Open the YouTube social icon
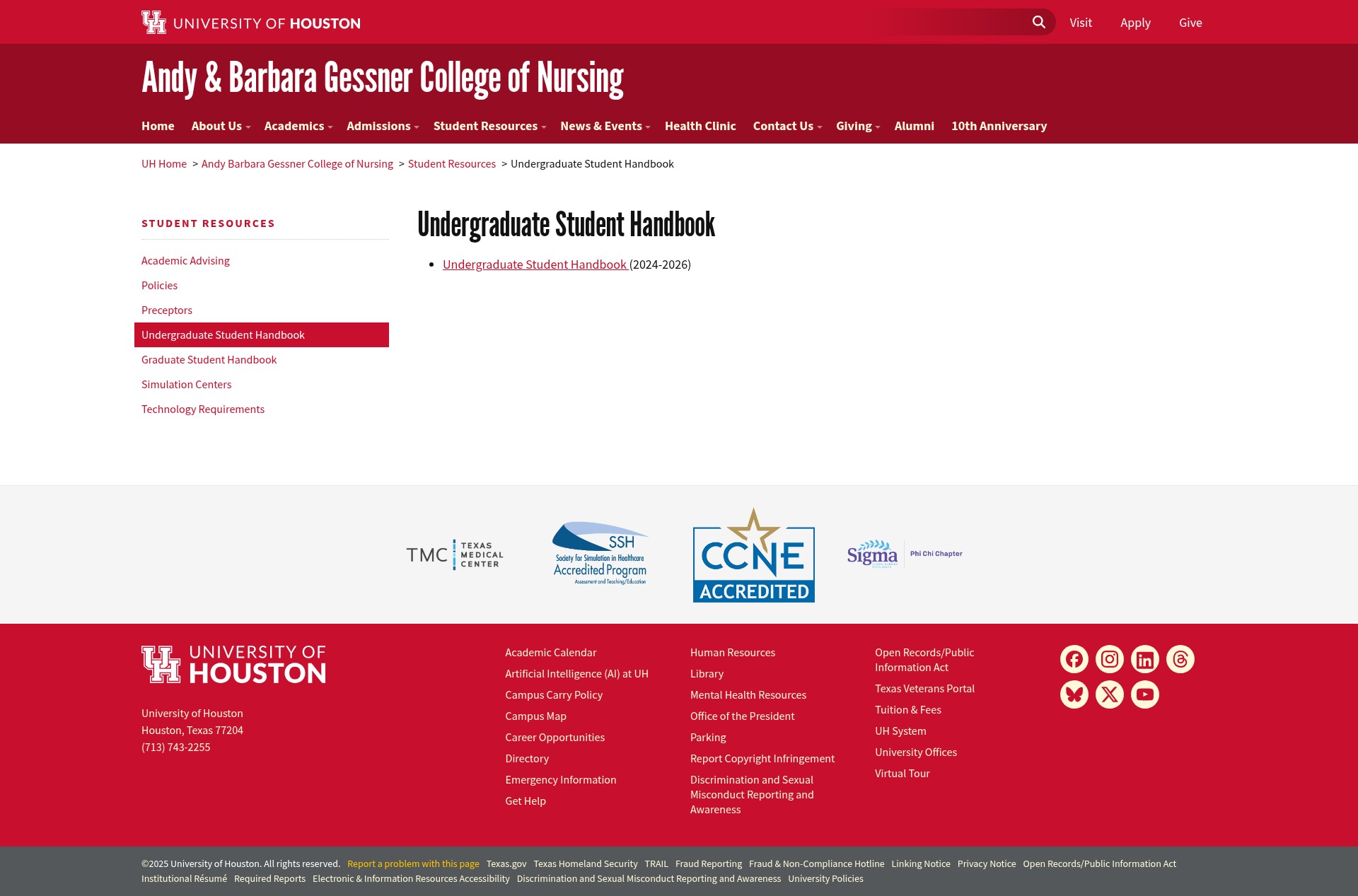1358x896 pixels. [1145, 694]
